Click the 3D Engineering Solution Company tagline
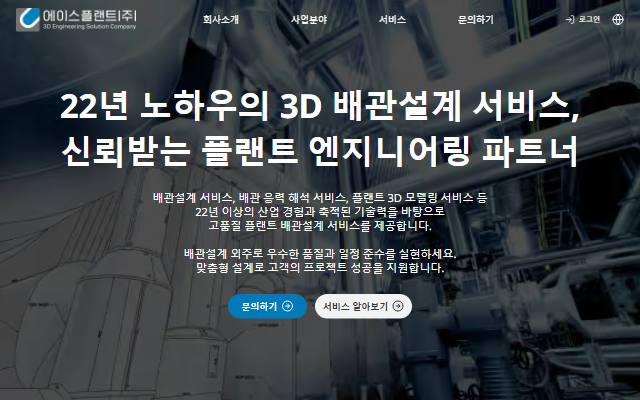Screen dimensions: 640x400 pos(89,27)
